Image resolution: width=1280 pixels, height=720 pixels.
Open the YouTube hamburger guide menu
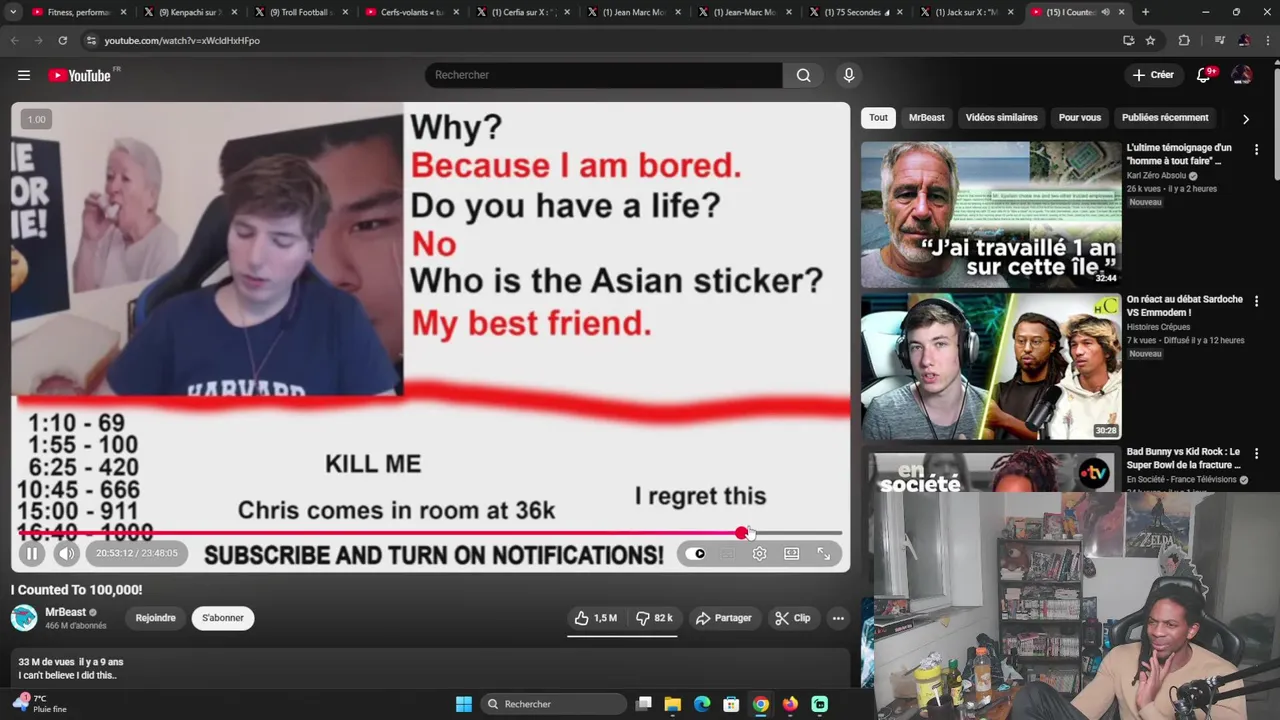pyautogui.click(x=24, y=75)
